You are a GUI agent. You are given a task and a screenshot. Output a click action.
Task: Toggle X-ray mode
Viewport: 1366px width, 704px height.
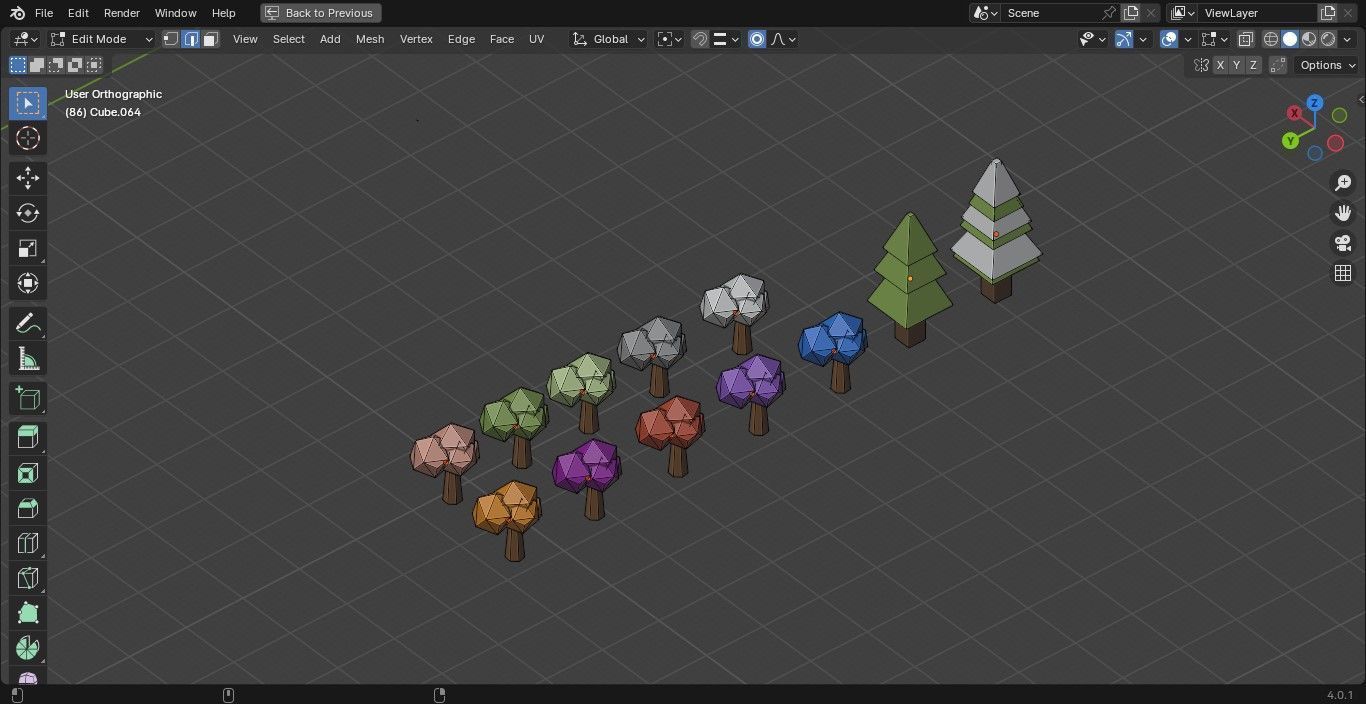click(1245, 39)
